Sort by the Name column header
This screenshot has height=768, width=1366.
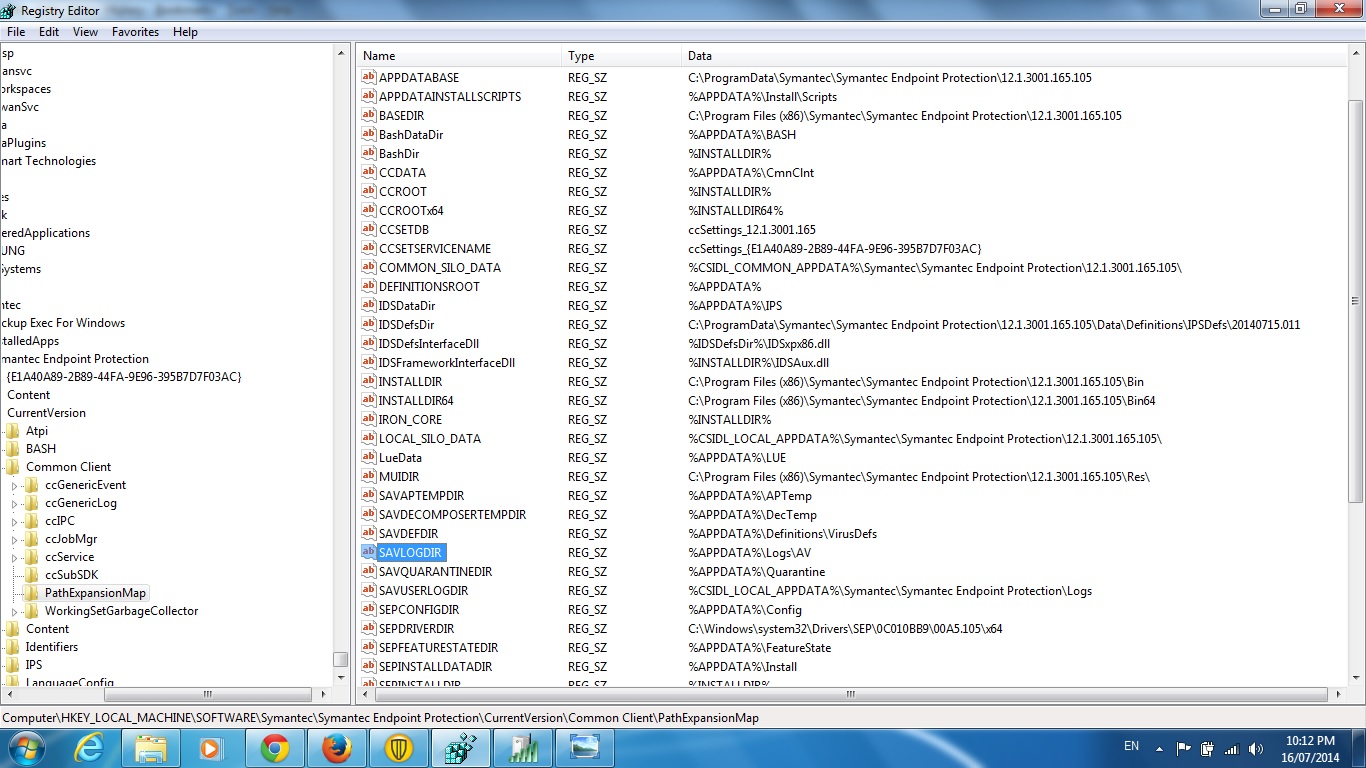[x=459, y=56]
